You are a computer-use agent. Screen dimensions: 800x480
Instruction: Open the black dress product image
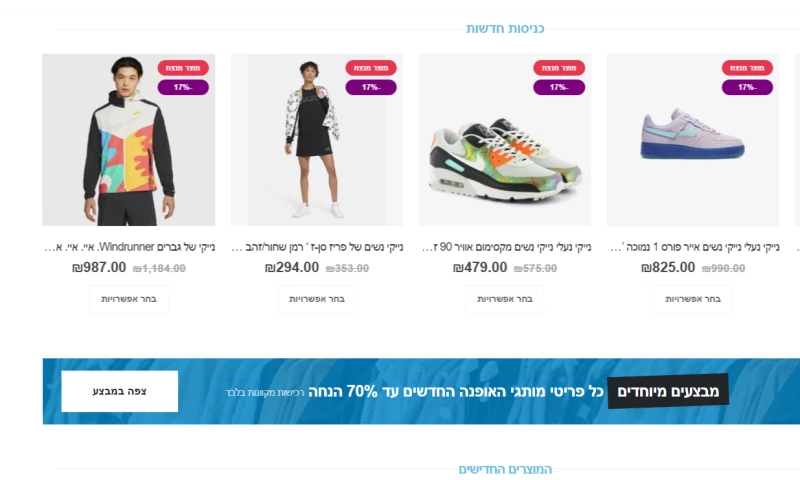pyautogui.click(x=317, y=140)
